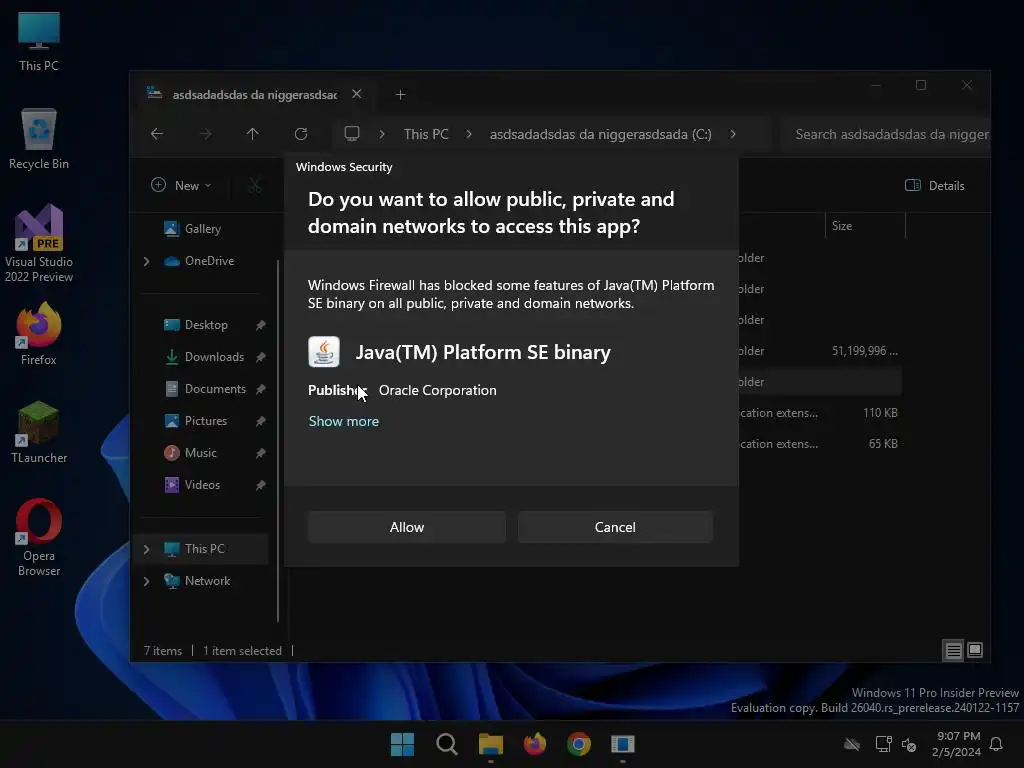Launch Firefox from the desktop shortcut
Viewport: 1024px width, 768px height.
pyautogui.click(x=39, y=333)
